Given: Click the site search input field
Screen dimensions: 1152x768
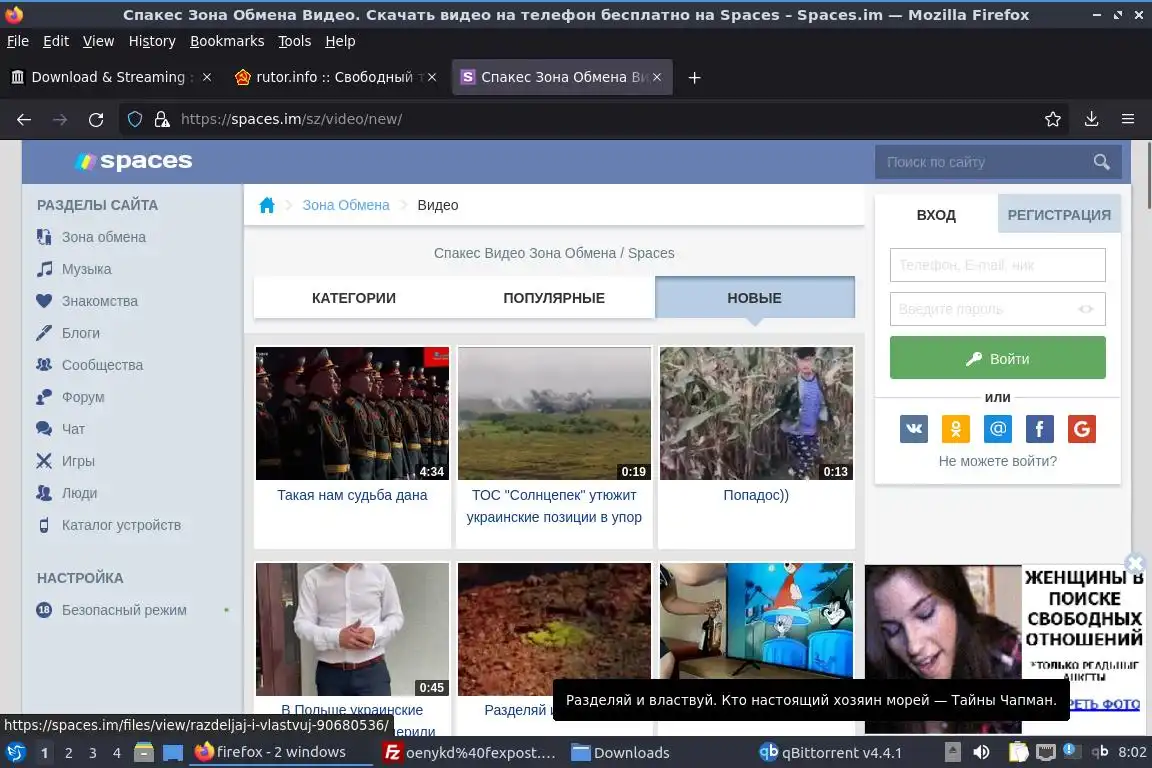Looking at the screenshot, I should coord(984,162).
